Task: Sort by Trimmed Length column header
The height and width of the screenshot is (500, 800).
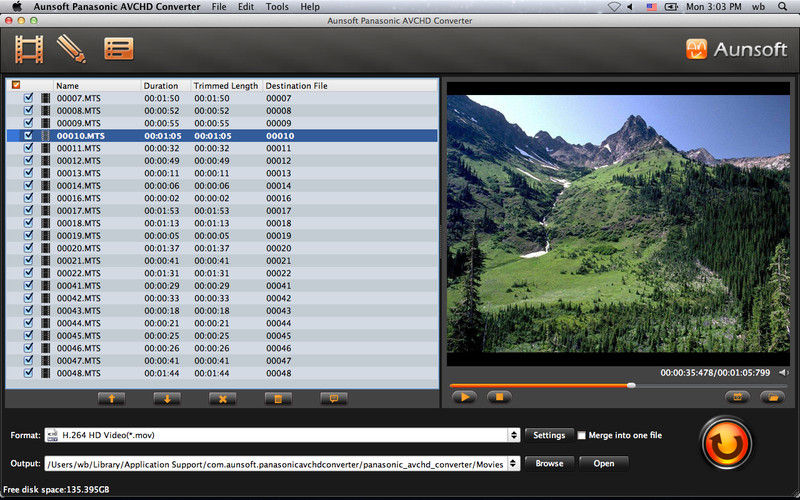Action: (x=226, y=86)
